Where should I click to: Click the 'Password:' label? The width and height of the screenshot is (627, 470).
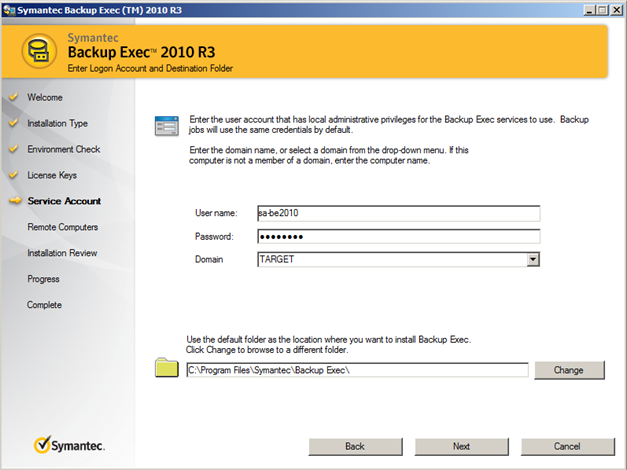click(x=214, y=236)
